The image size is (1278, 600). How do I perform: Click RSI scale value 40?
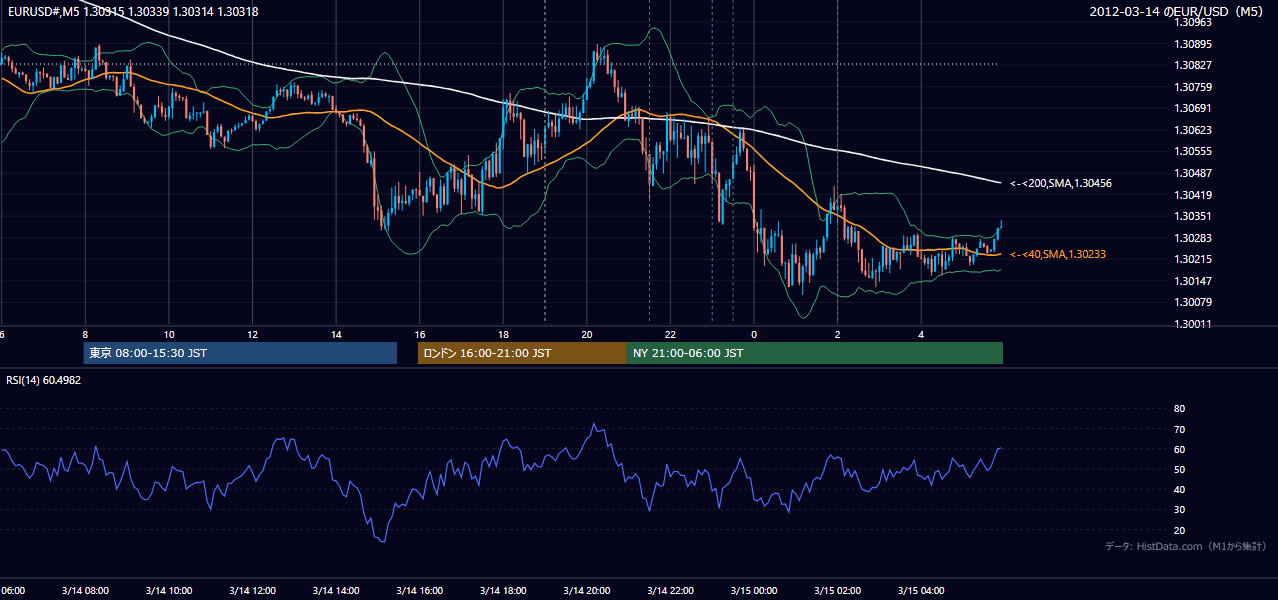[x=1179, y=489]
